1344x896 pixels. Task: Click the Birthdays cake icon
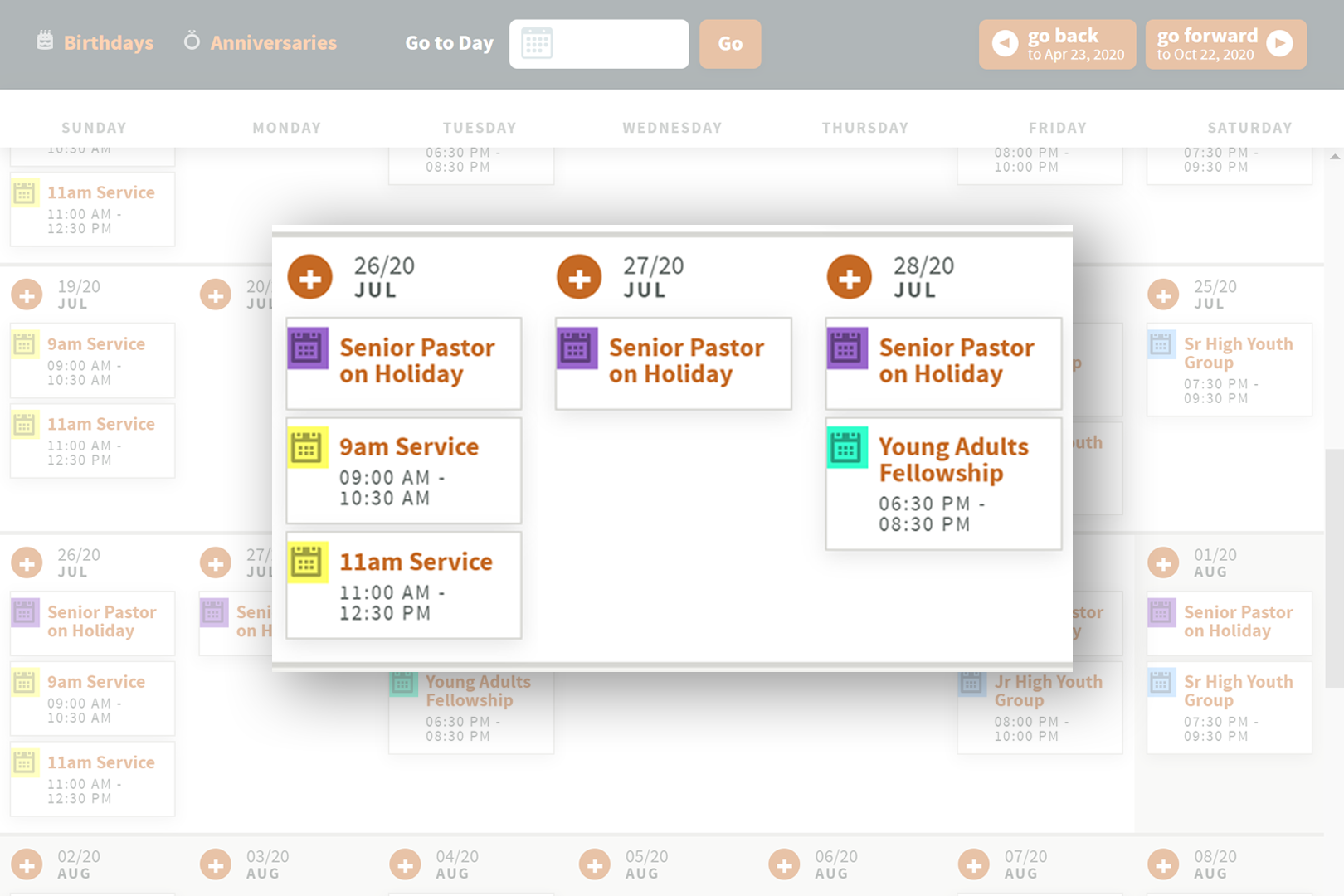43,41
